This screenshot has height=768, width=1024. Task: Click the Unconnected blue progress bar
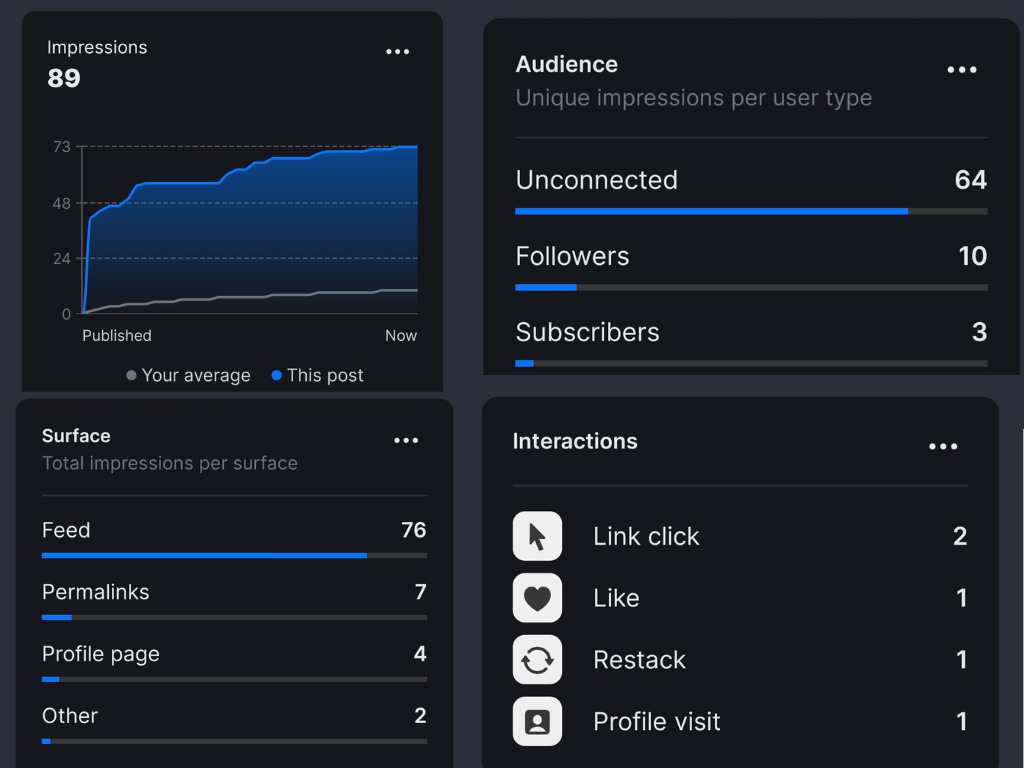click(711, 211)
